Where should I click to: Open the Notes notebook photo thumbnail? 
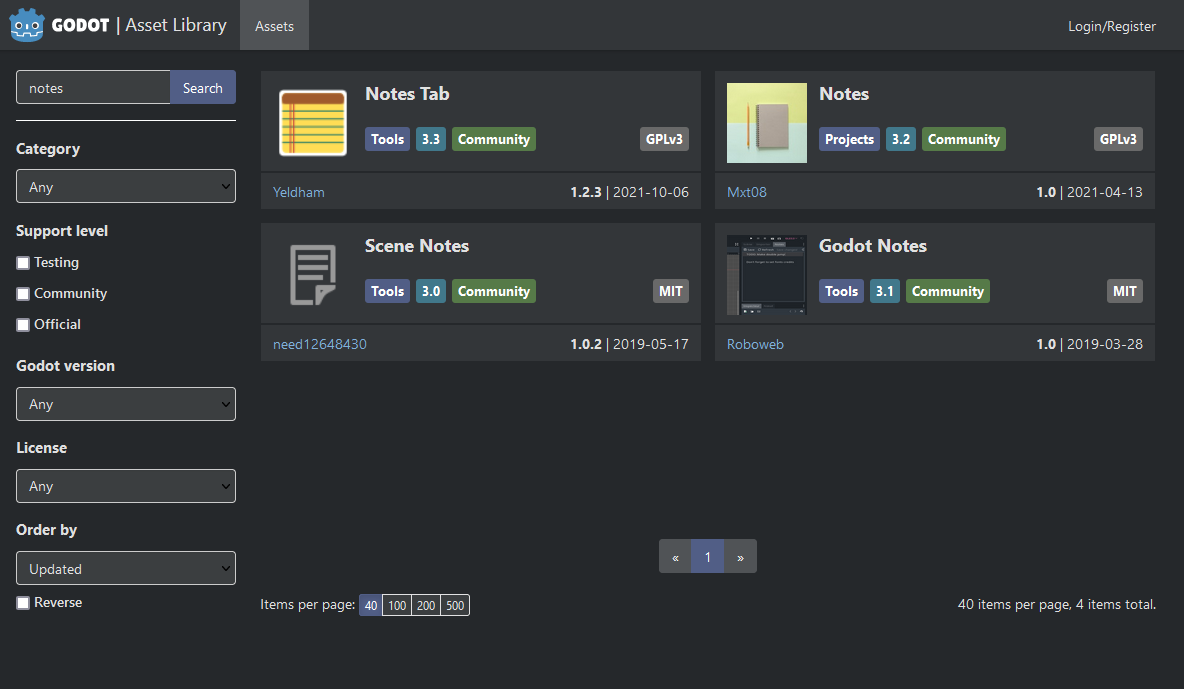(x=766, y=123)
